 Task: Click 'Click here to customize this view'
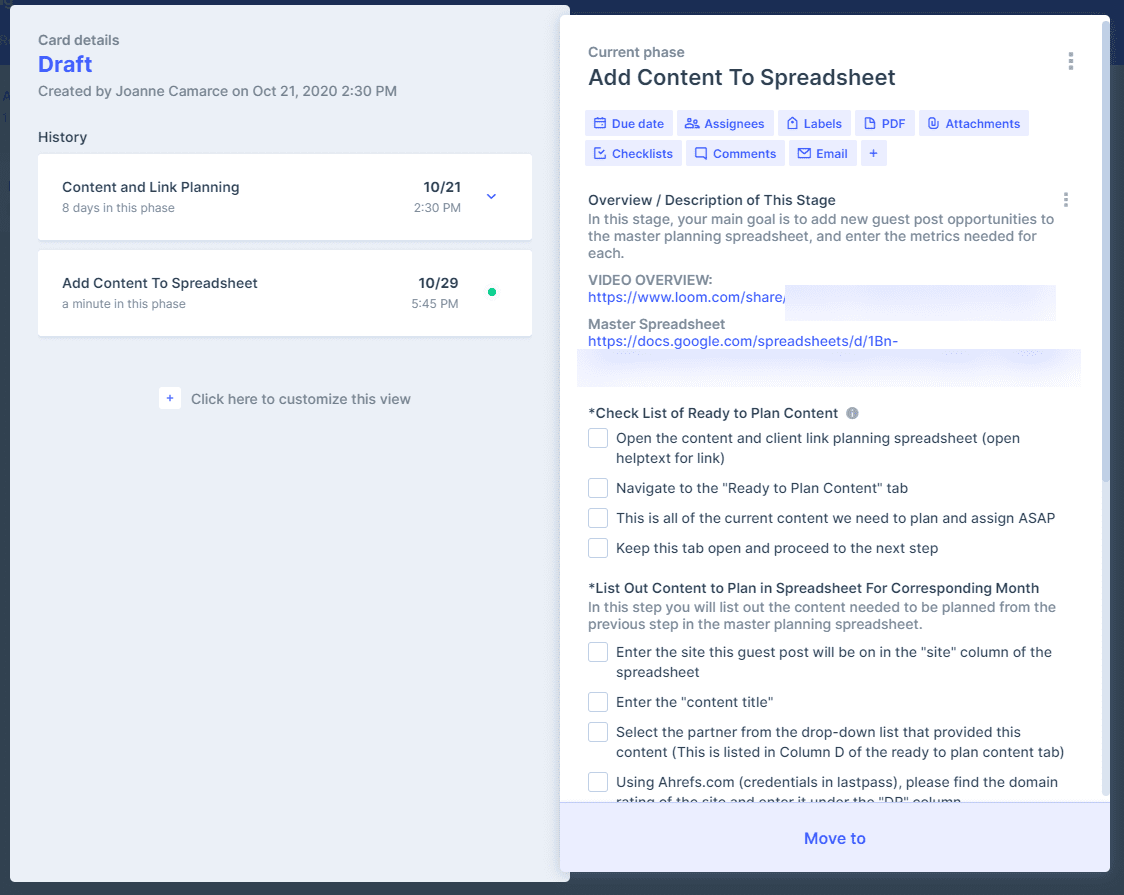[300, 399]
